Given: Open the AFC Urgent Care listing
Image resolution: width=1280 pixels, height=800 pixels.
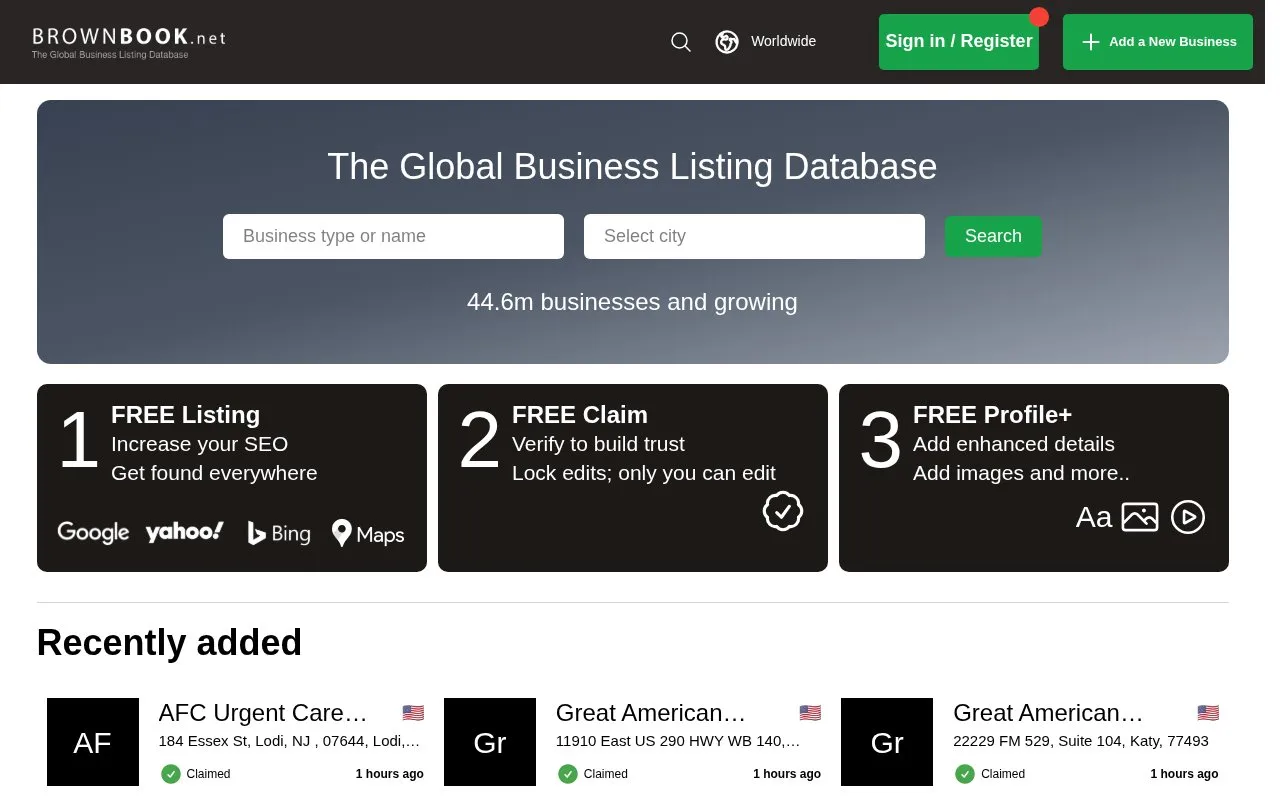Looking at the screenshot, I should point(263,713).
